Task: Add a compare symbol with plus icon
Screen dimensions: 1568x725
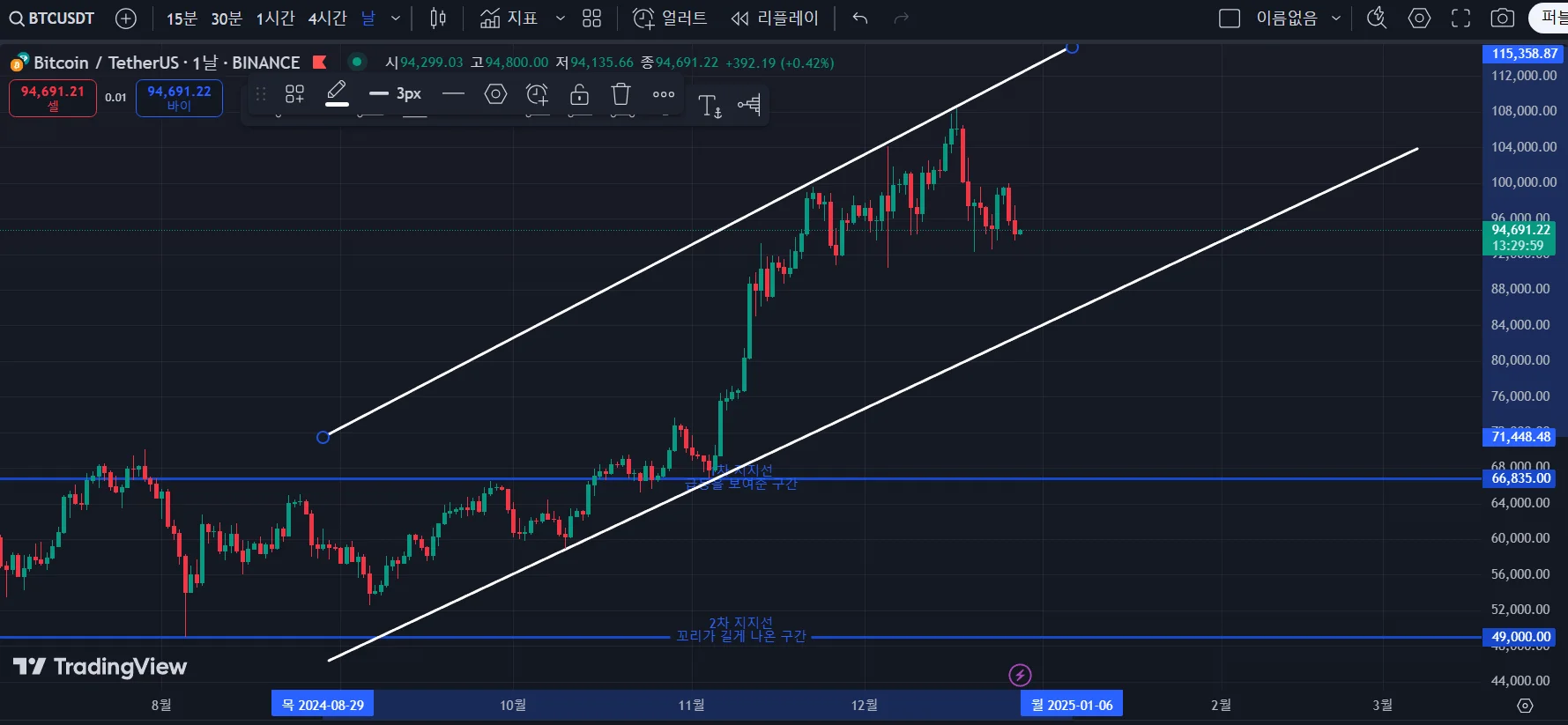Action: point(126,18)
